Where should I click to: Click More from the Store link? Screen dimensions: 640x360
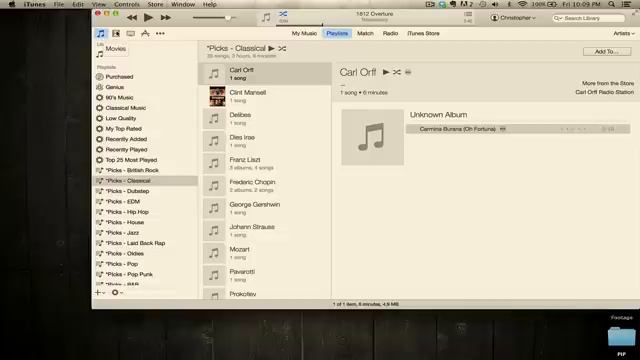(x=608, y=83)
